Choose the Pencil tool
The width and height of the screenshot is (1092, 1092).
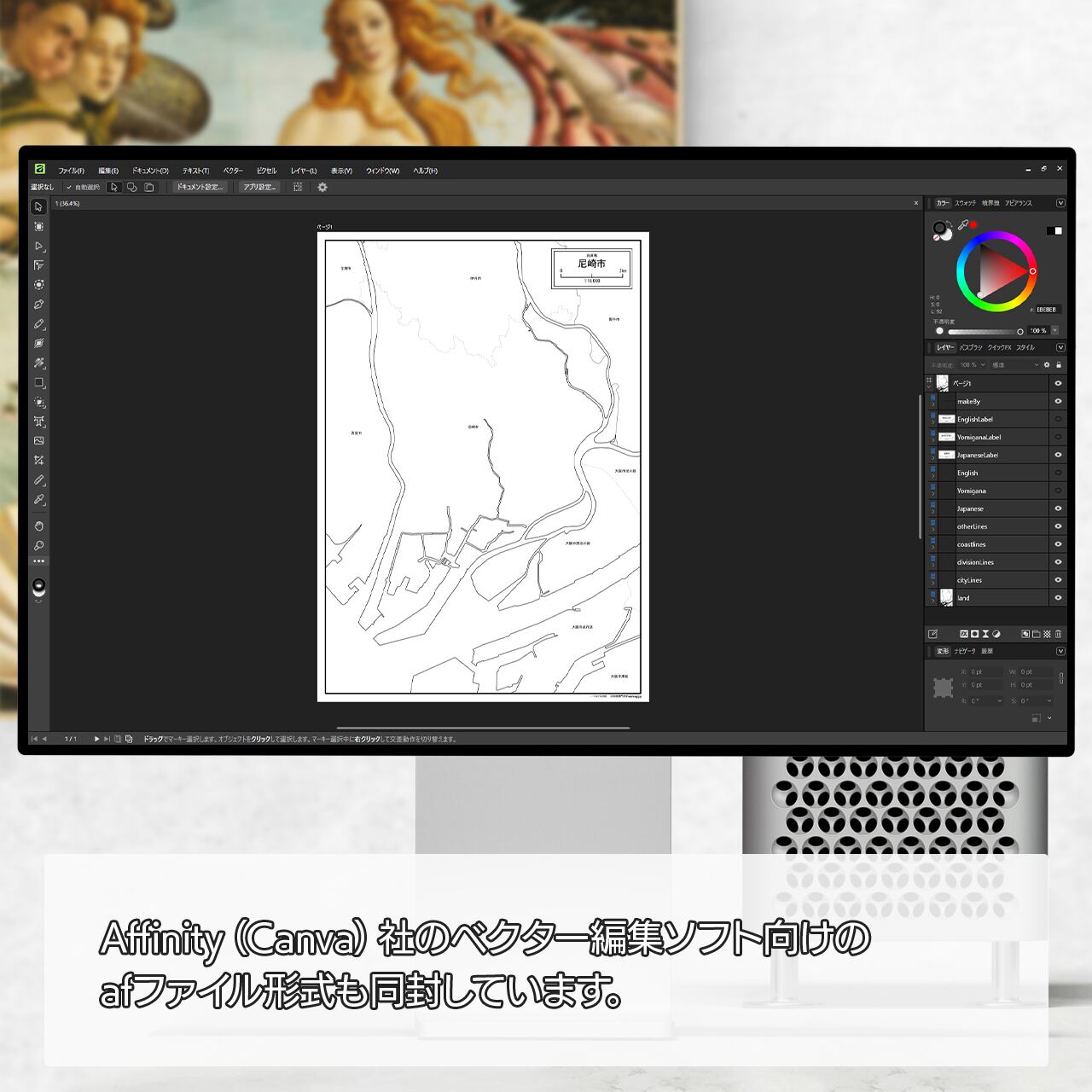(x=38, y=324)
